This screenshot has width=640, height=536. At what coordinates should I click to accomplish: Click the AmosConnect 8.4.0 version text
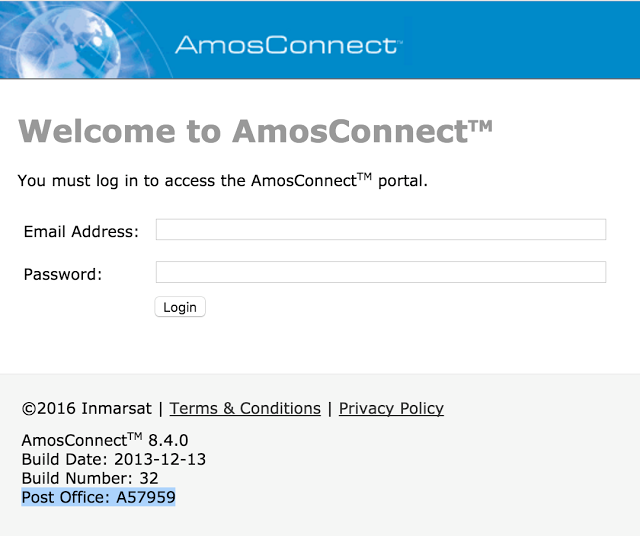pyautogui.click(x=105, y=440)
